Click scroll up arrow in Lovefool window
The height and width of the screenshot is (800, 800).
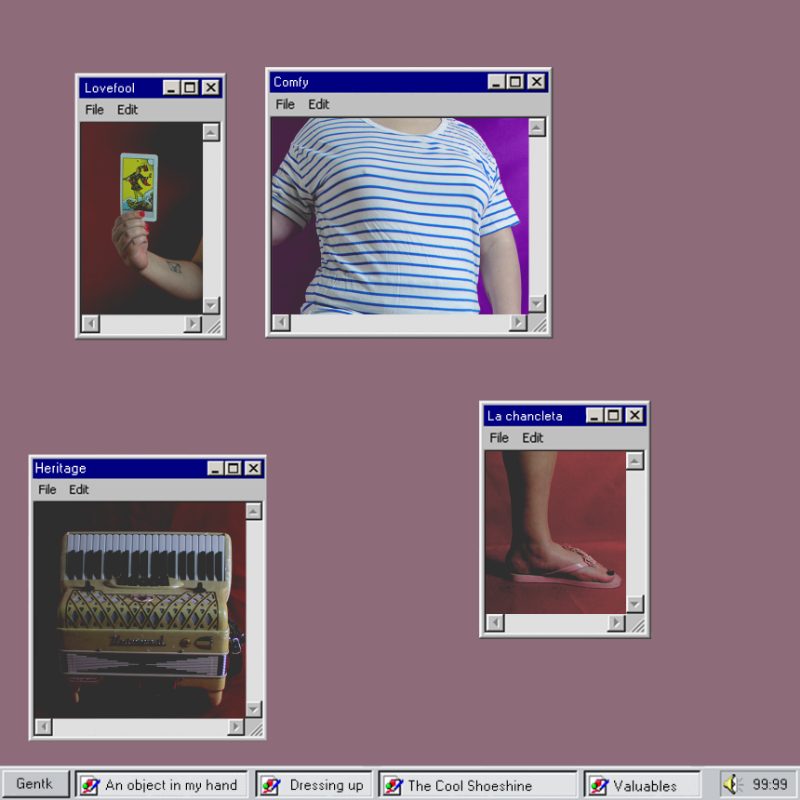pyautogui.click(x=211, y=132)
